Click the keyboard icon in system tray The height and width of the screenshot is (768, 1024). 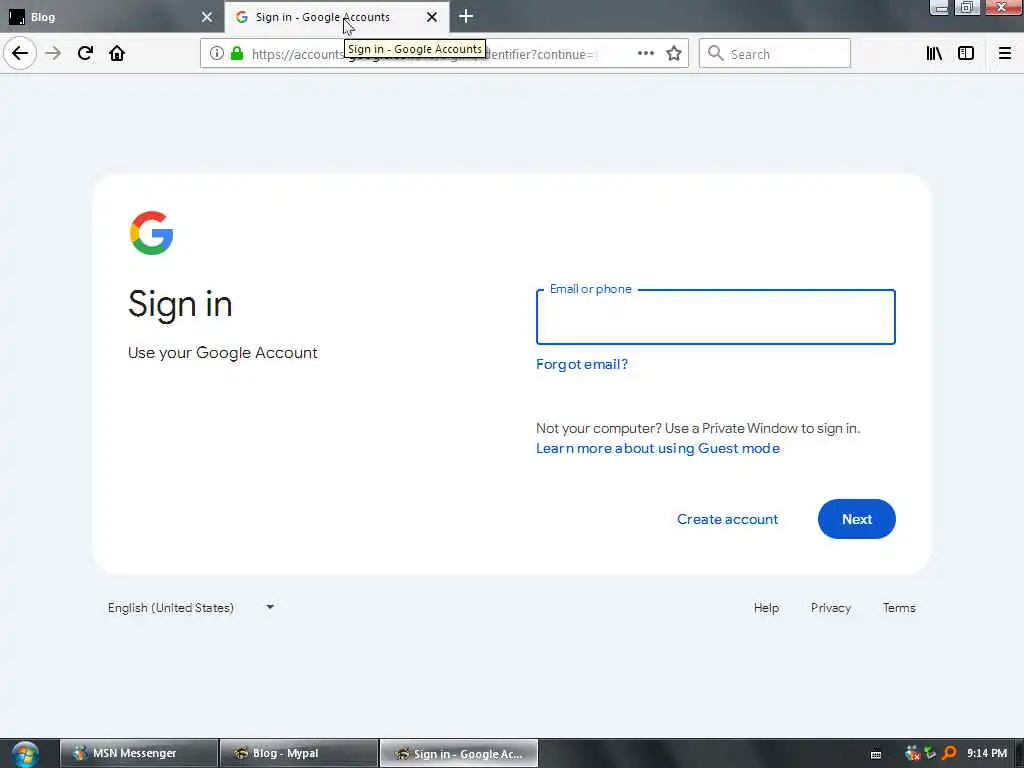(x=876, y=754)
